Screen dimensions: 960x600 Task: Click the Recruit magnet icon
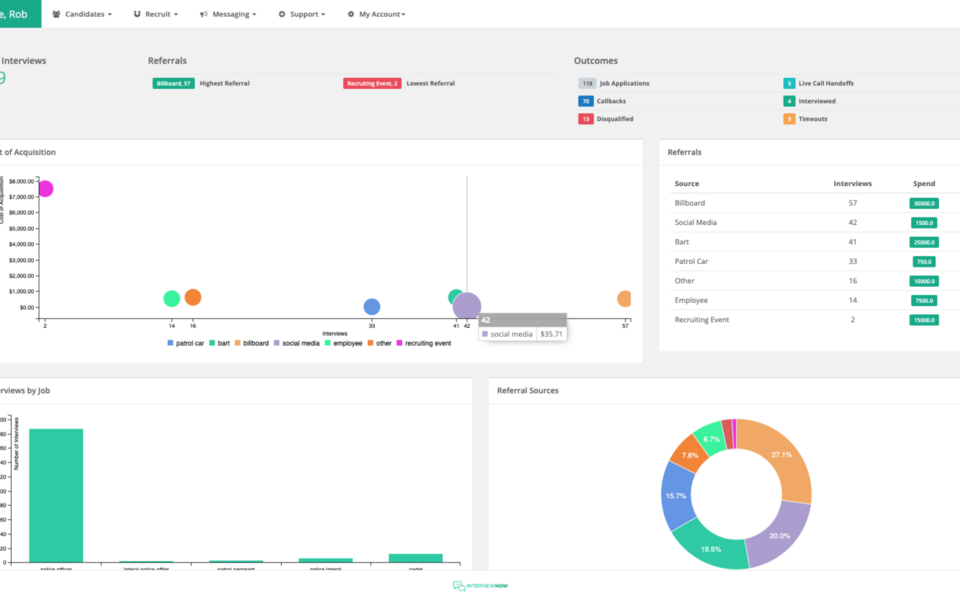137,14
